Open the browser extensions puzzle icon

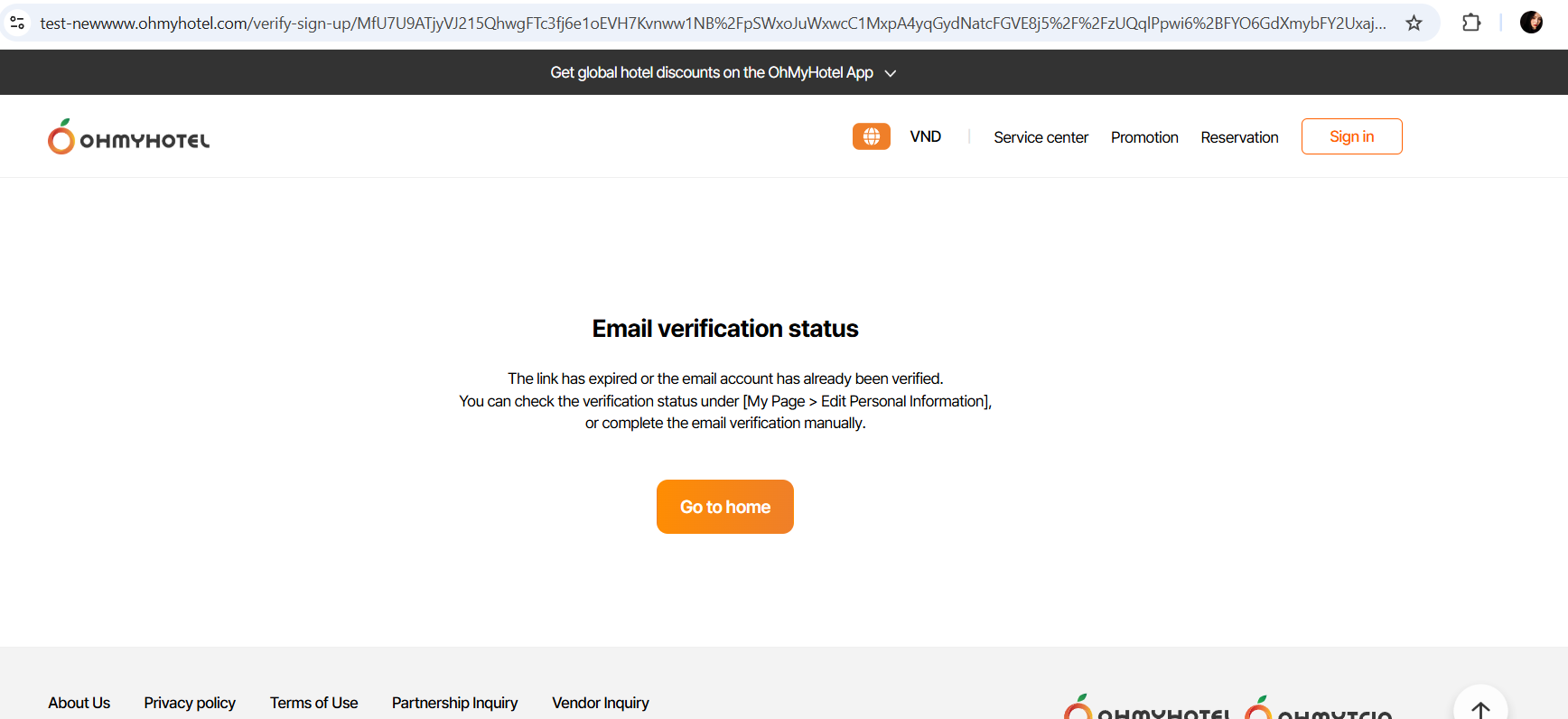coord(1471,23)
